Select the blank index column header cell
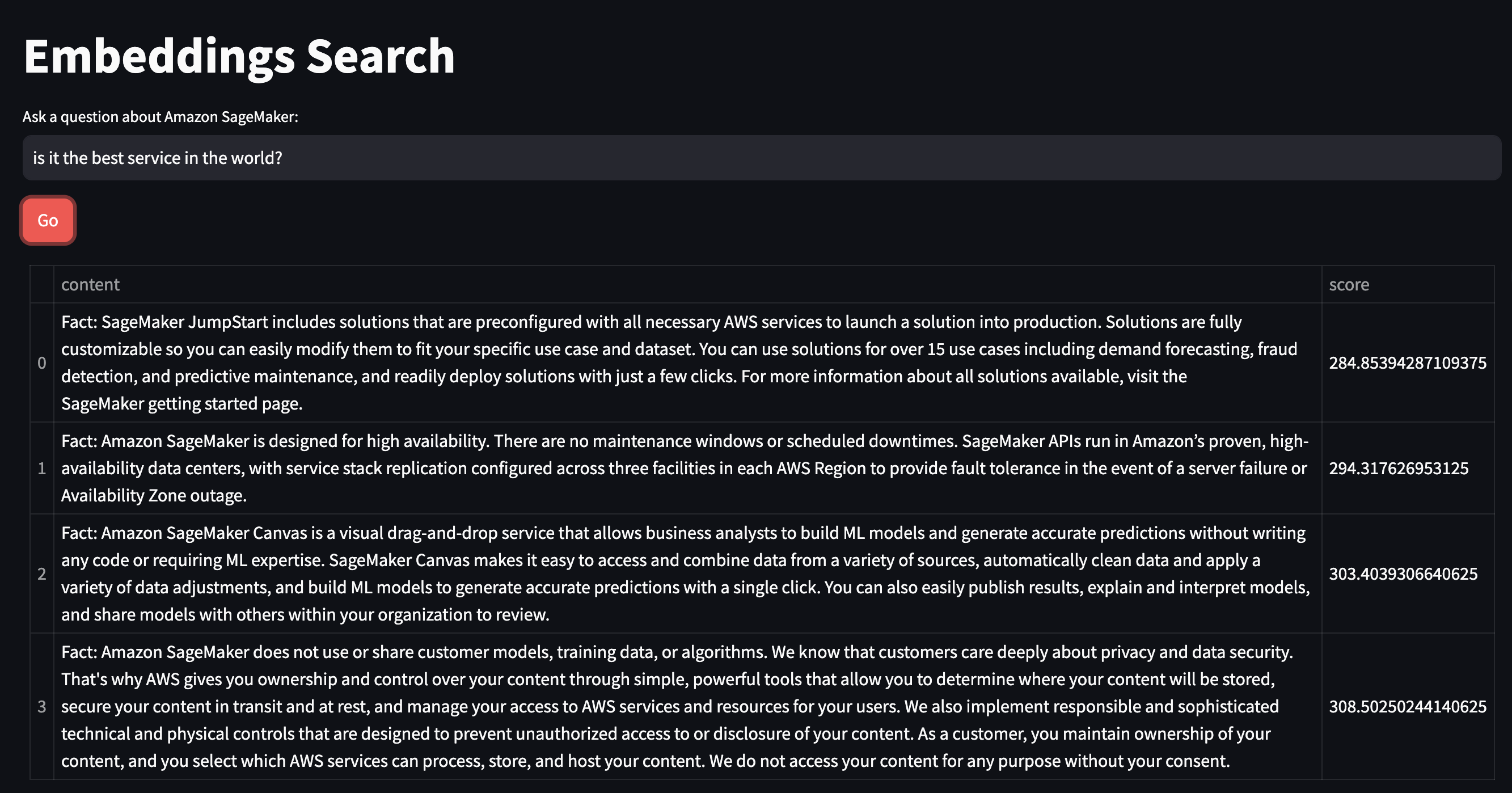Image resolution: width=1512 pixels, height=793 pixels. coord(41,285)
